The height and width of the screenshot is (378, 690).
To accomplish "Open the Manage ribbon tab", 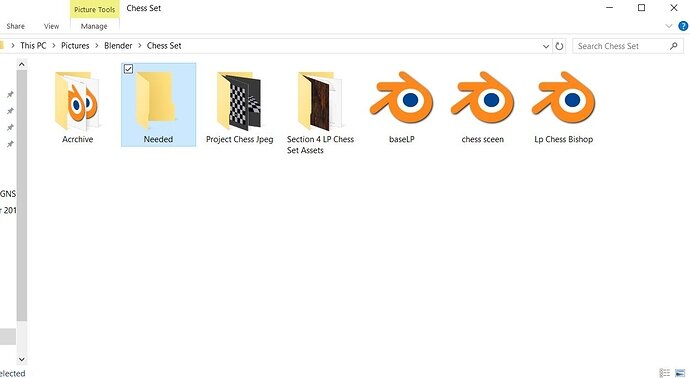I will point(94,26).
